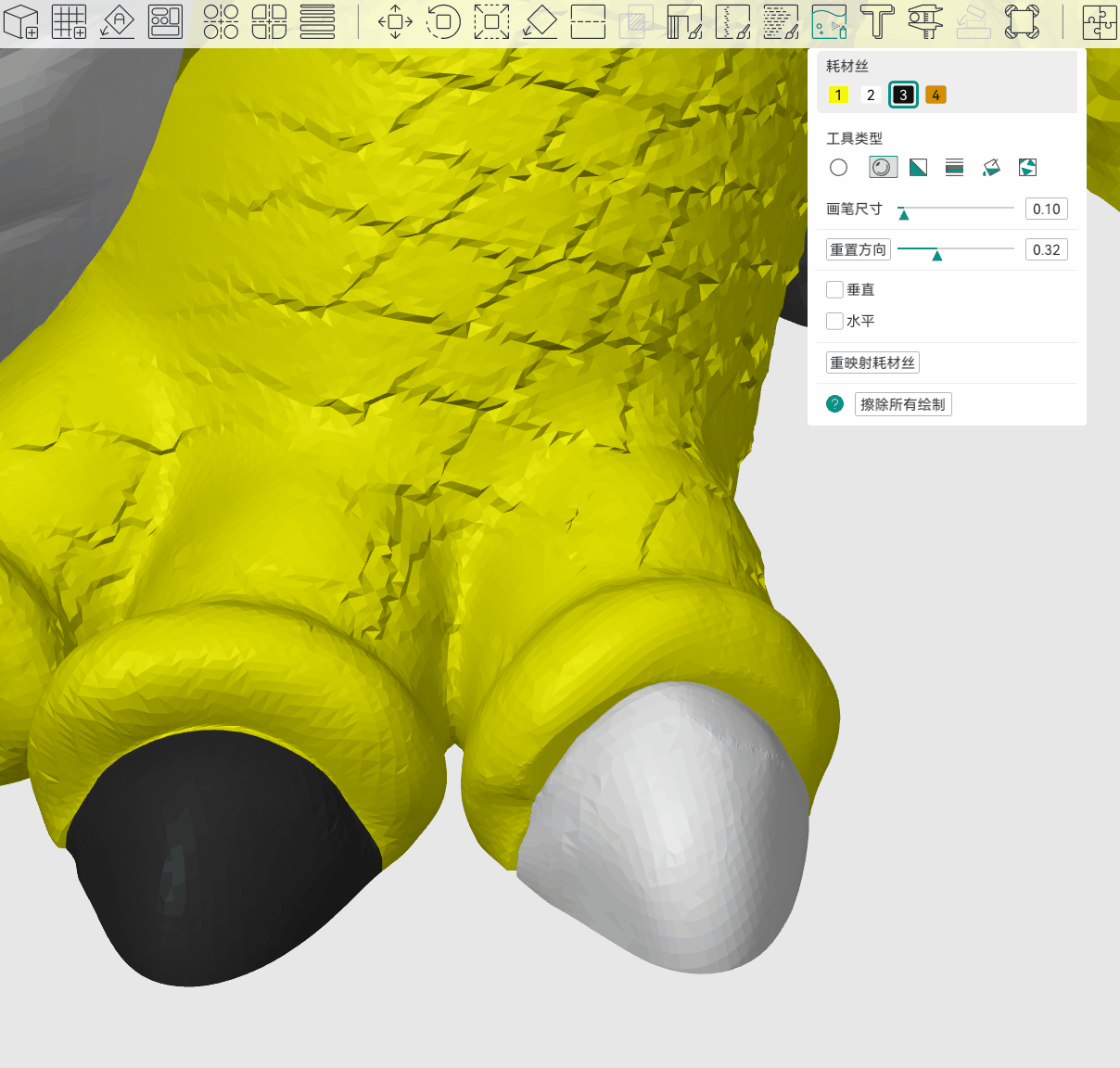Image resolution: width=1120 pixels, height=1068 pixels.
Task: Select the height range tool type
Action: 954,167
